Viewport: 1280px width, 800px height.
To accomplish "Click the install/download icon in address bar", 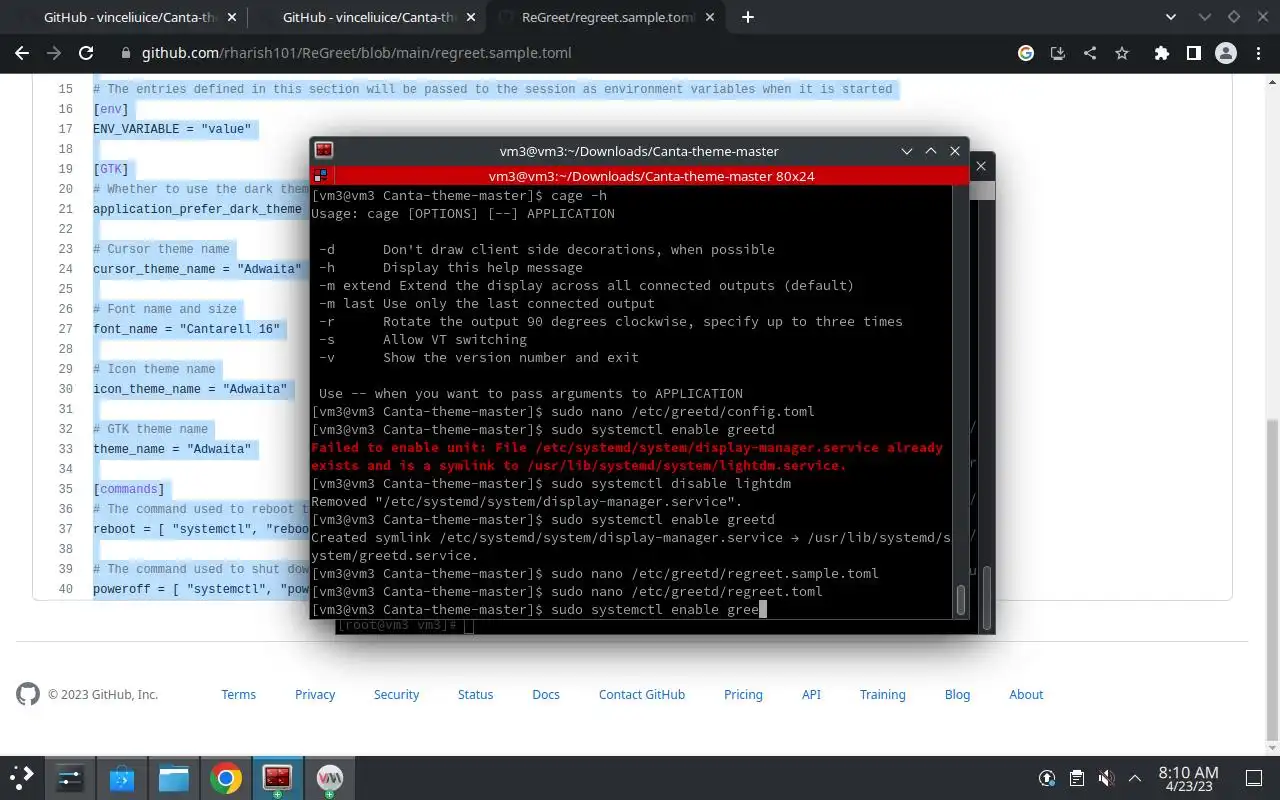I will [x=1058, y=53].
